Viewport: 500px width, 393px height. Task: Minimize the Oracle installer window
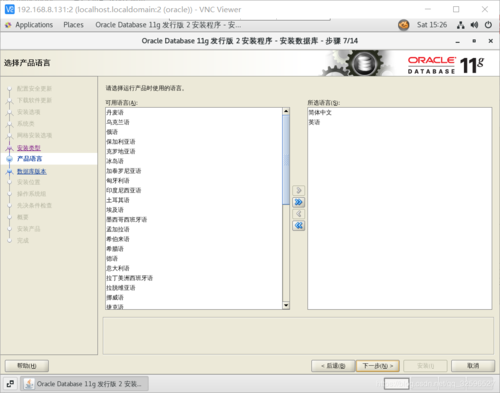(457, 41)
